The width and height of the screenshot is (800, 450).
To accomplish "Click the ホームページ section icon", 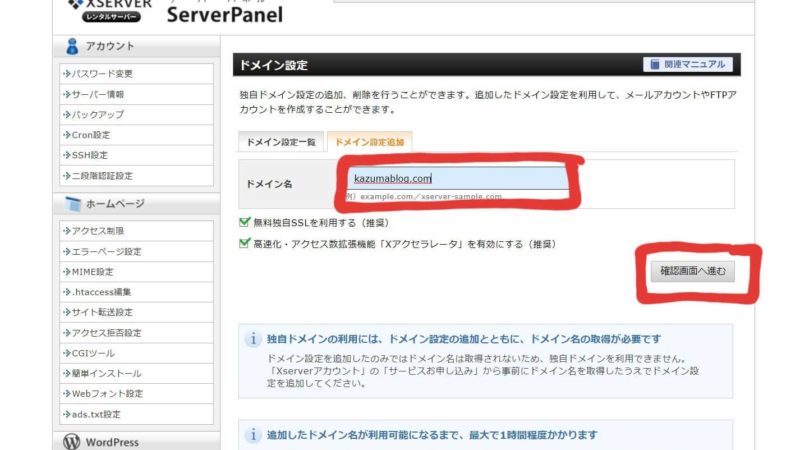I will pos(73,204).
